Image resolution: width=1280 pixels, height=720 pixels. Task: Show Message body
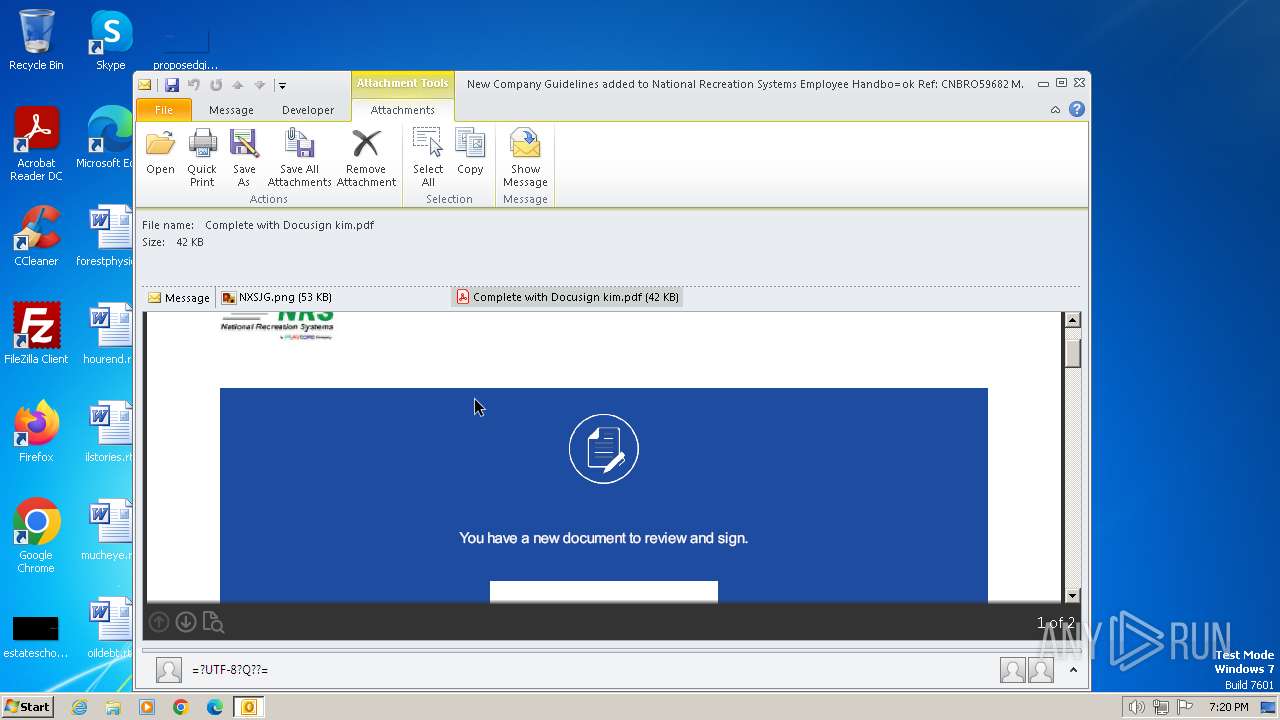pos(525,157)
